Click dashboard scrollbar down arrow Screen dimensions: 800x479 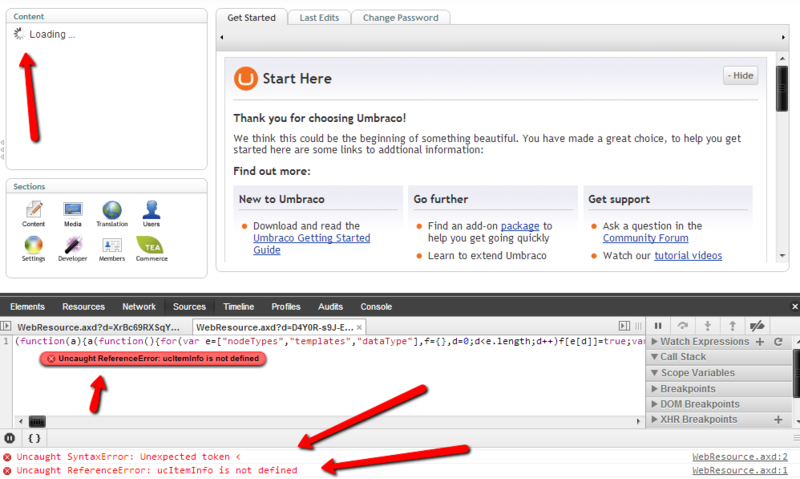(x=782, y=256)
